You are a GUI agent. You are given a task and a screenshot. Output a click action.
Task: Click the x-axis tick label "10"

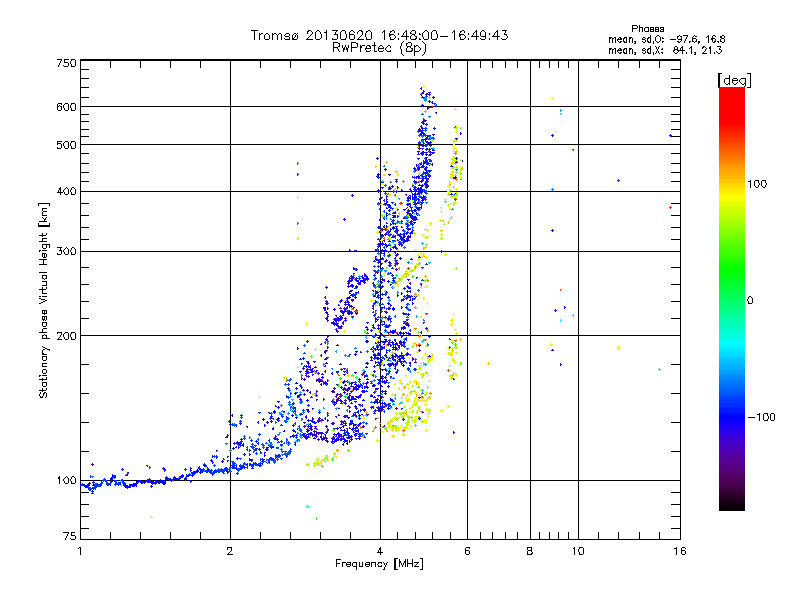point(578,551)
